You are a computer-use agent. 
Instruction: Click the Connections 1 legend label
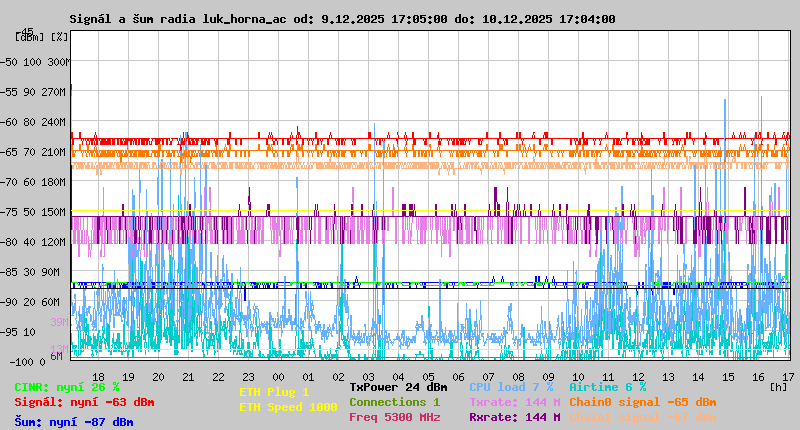tap(394, 402)
